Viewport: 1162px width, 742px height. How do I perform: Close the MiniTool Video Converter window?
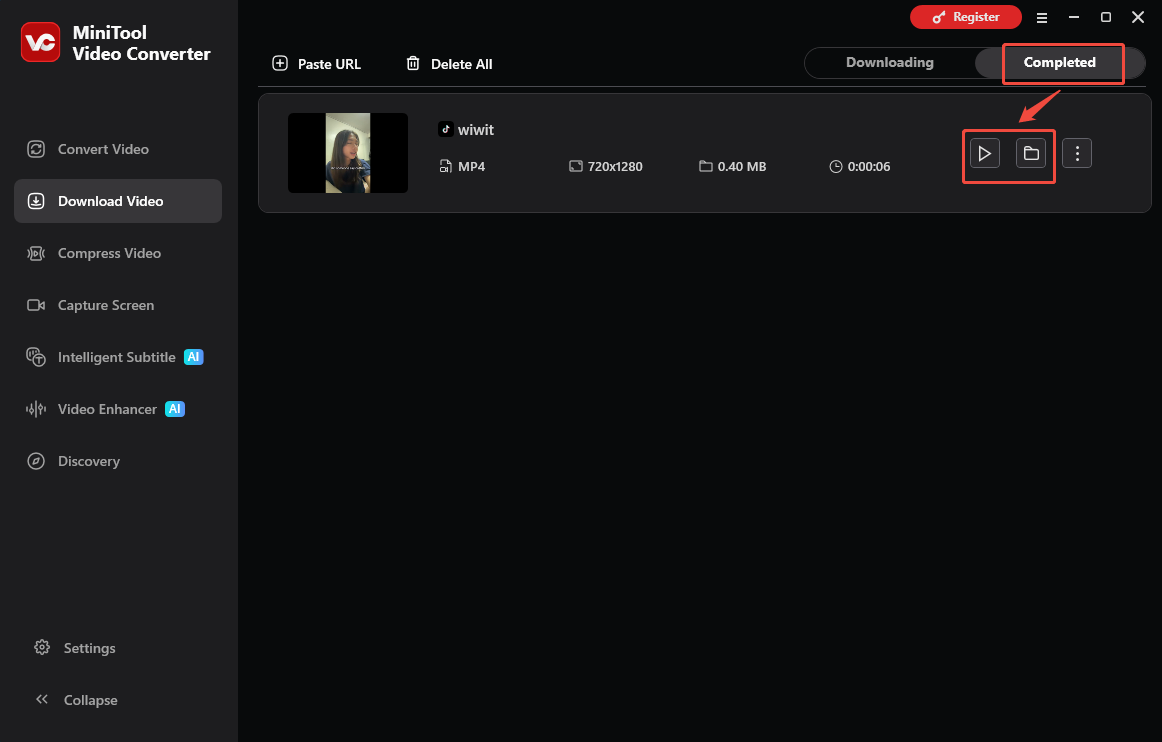point(1138,17)
